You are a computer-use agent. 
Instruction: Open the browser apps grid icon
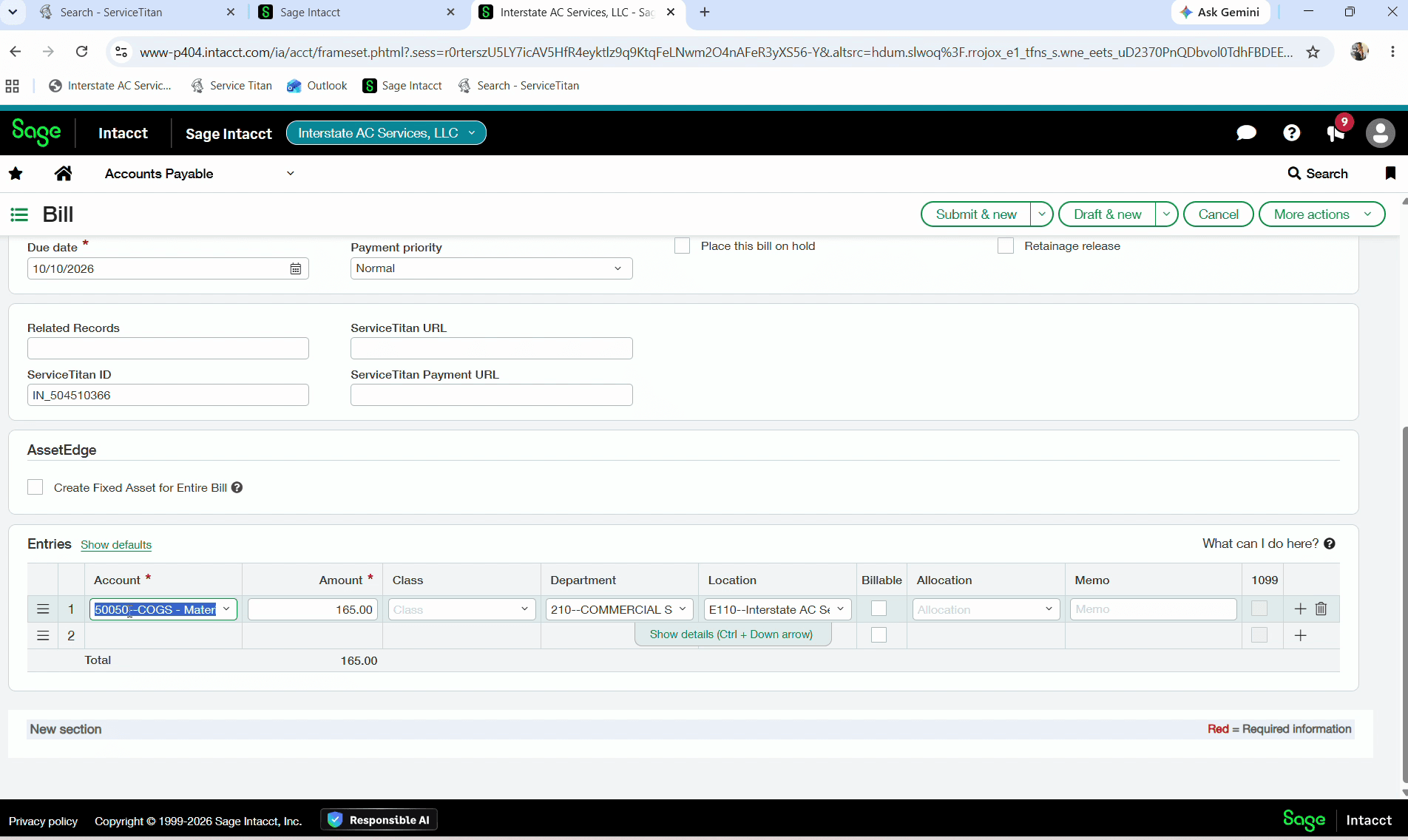click(13, 86)
